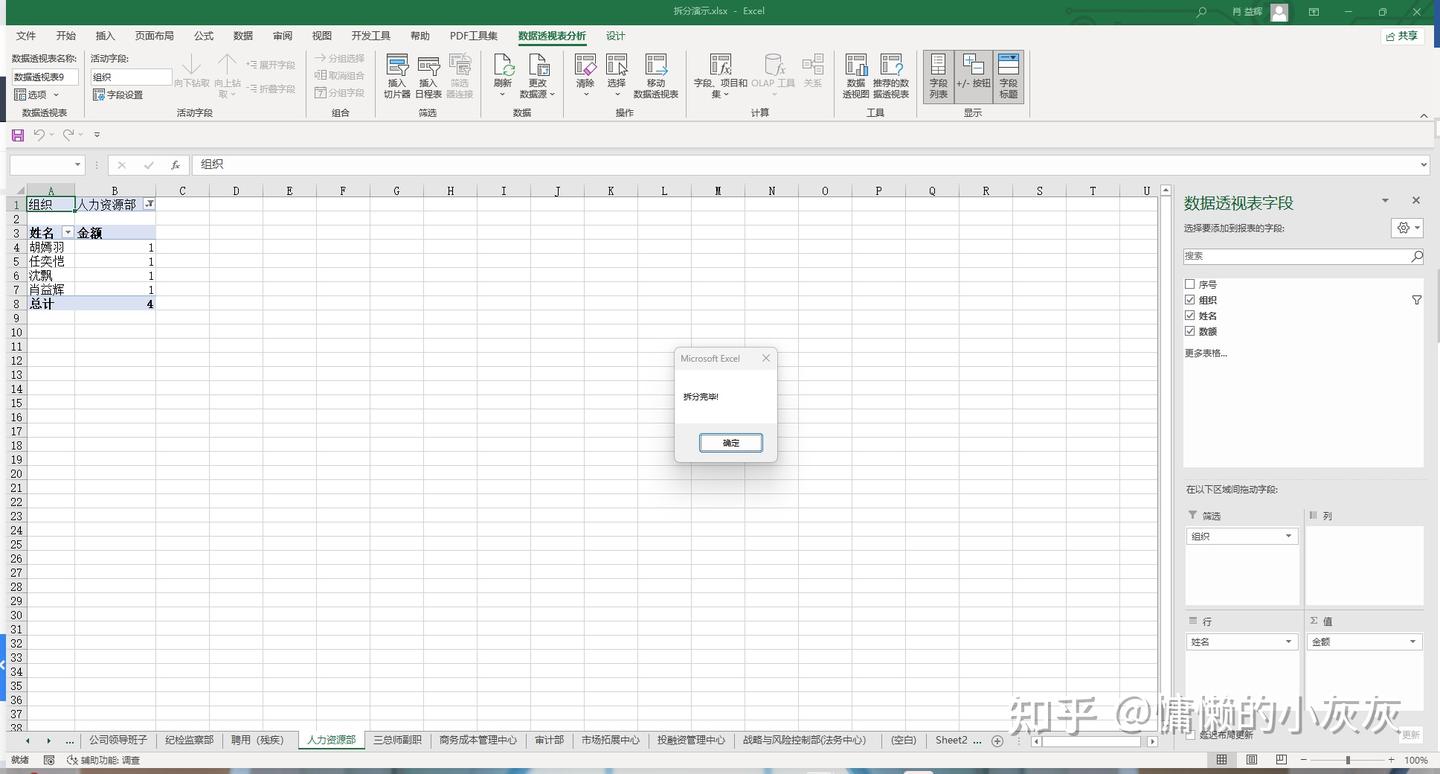The height and width of the screenshot is (774, 1440).
Task: Open the 审计部 sheet tab
Action: point(548,740)
